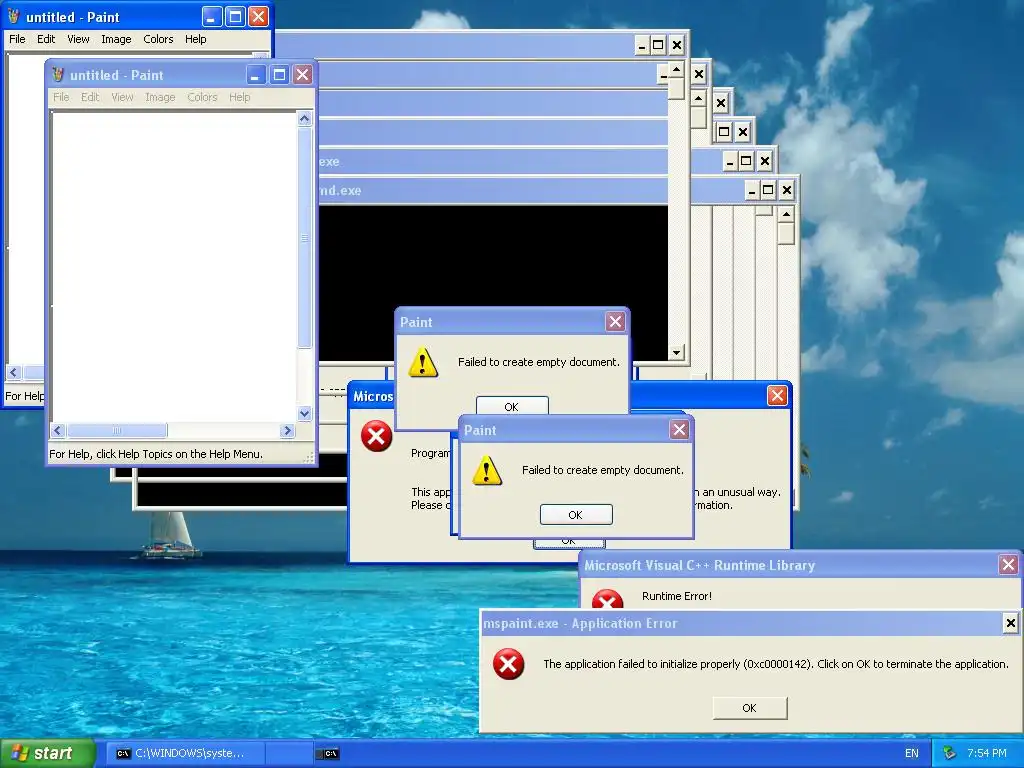The height and width of the screenshot is (768, 1024).
Task: Maximize the front untitled Paint window
Action: pos(280,75)
